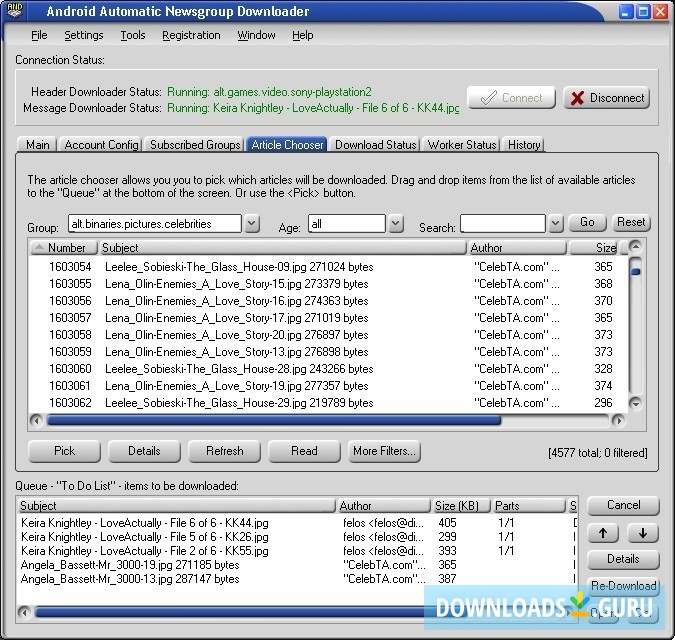Select queue item Angela_Bassett-Mr_3000-19.jpg
This screenshot has height=640, width=675.
point(297,565)
